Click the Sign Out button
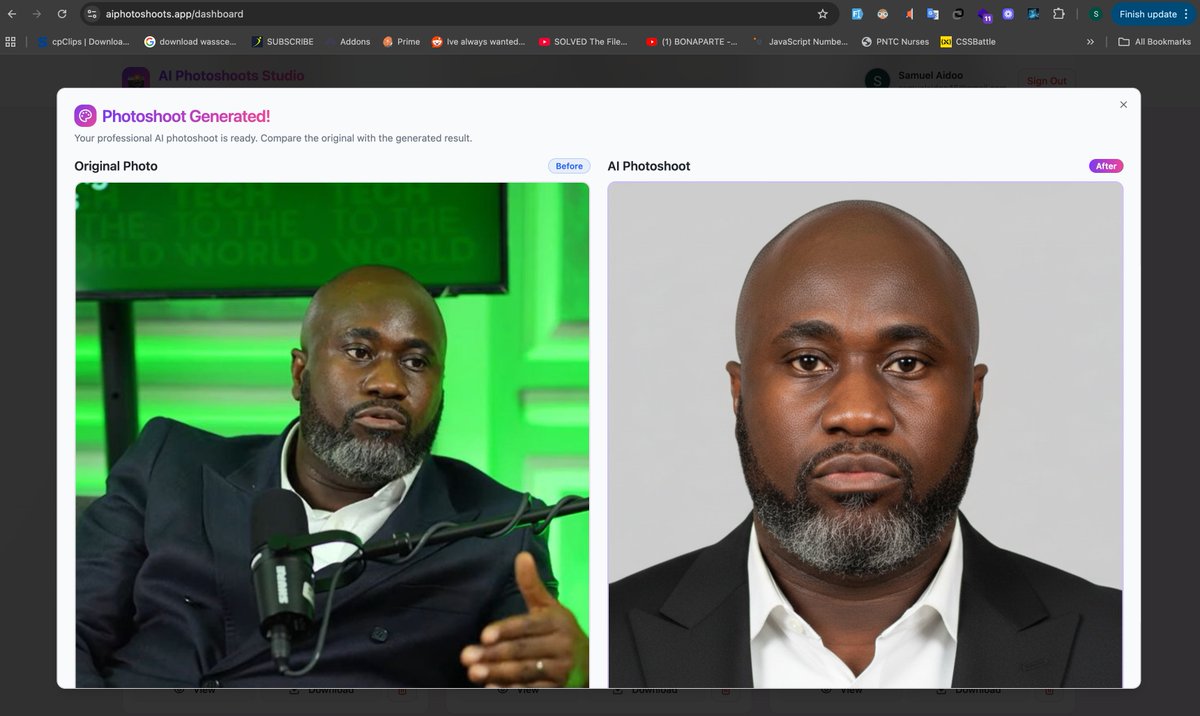The width and height of the screenshot is (1200, 716). pyautogui.click(x=1046, y=80)
